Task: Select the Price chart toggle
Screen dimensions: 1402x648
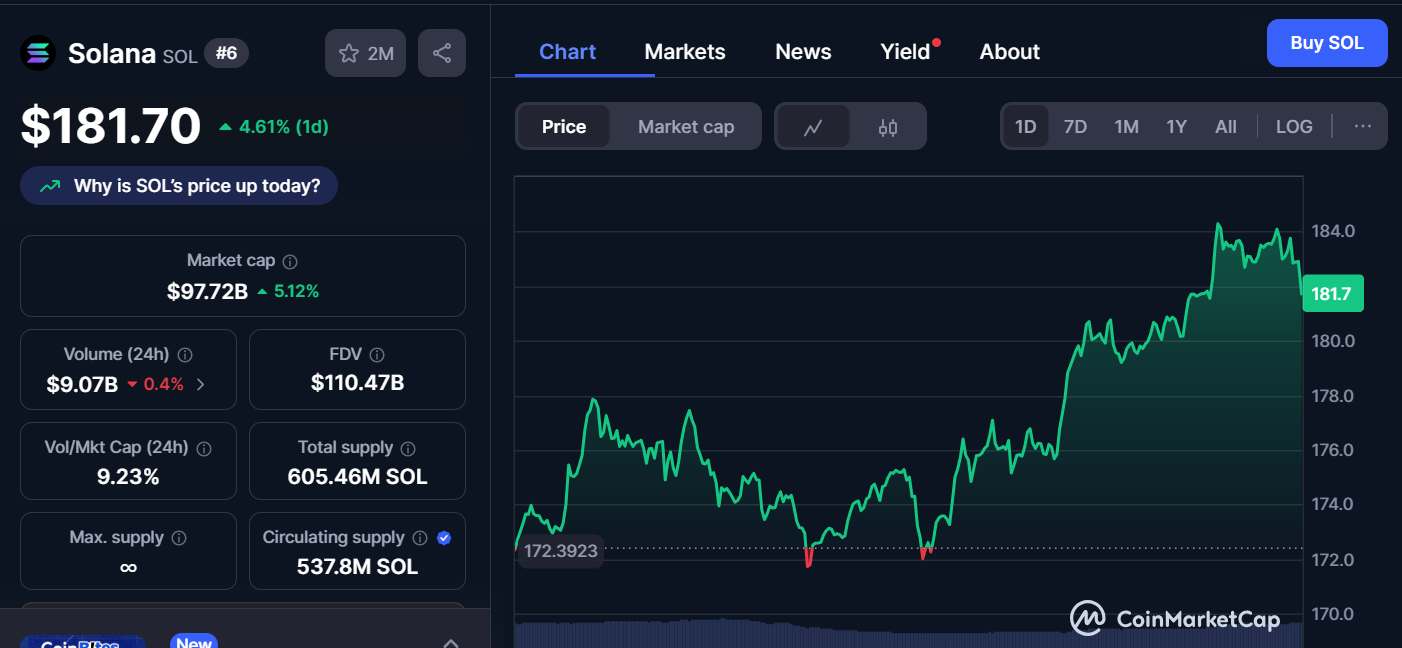Action: (564, 127)
